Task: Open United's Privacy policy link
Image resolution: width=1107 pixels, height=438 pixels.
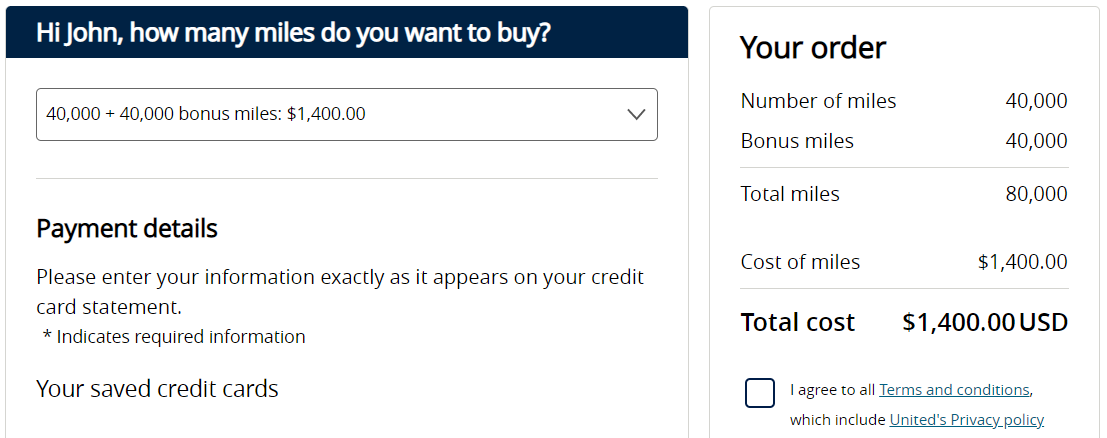Action: (x=967, y=420)
